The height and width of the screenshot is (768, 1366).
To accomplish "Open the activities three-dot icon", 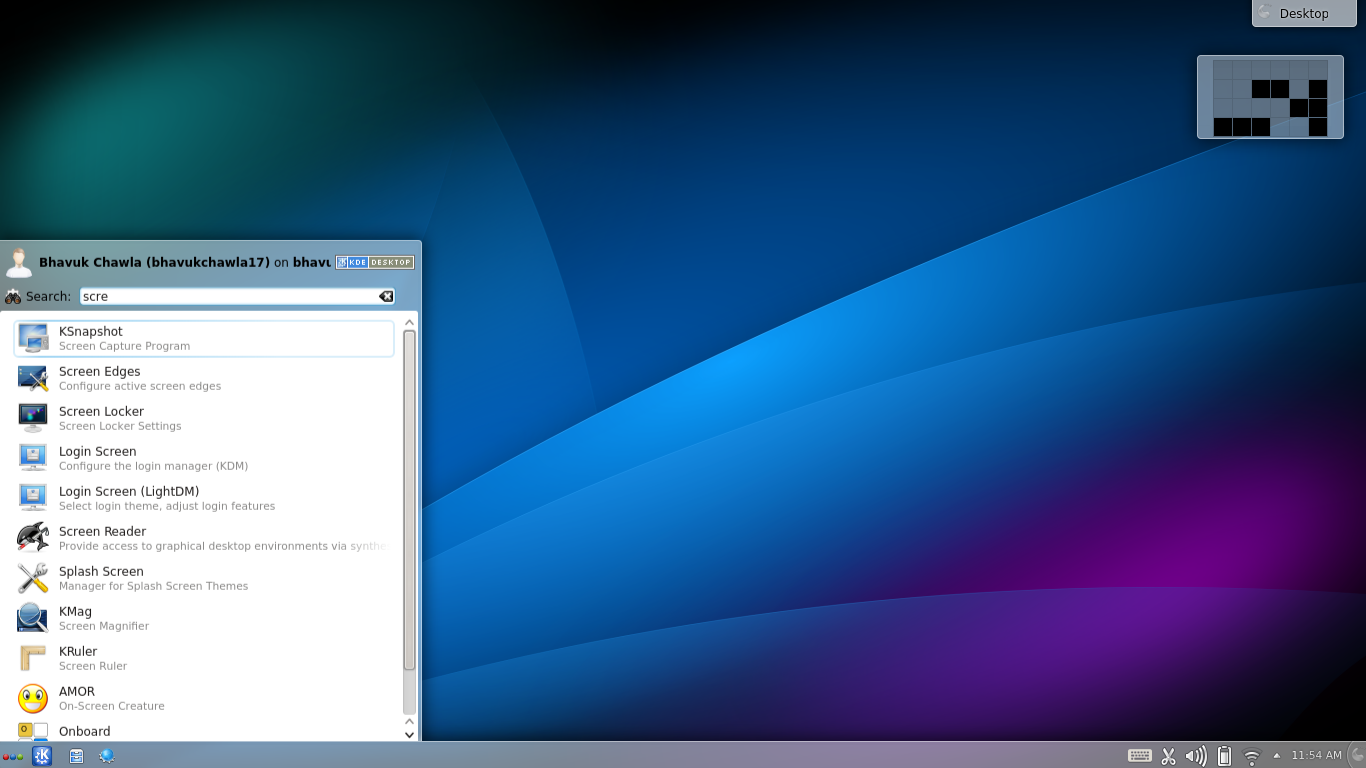I will 13,757.
